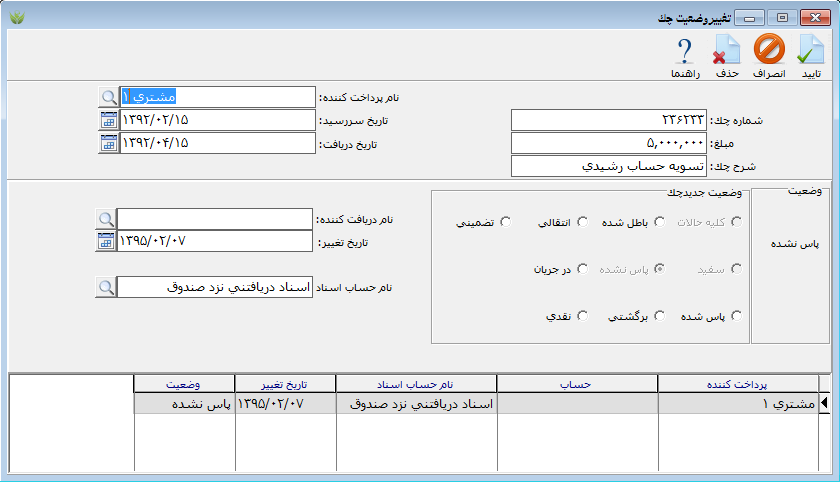
Task: Click the شماره چک input field
Action: [x=608, y=120]
